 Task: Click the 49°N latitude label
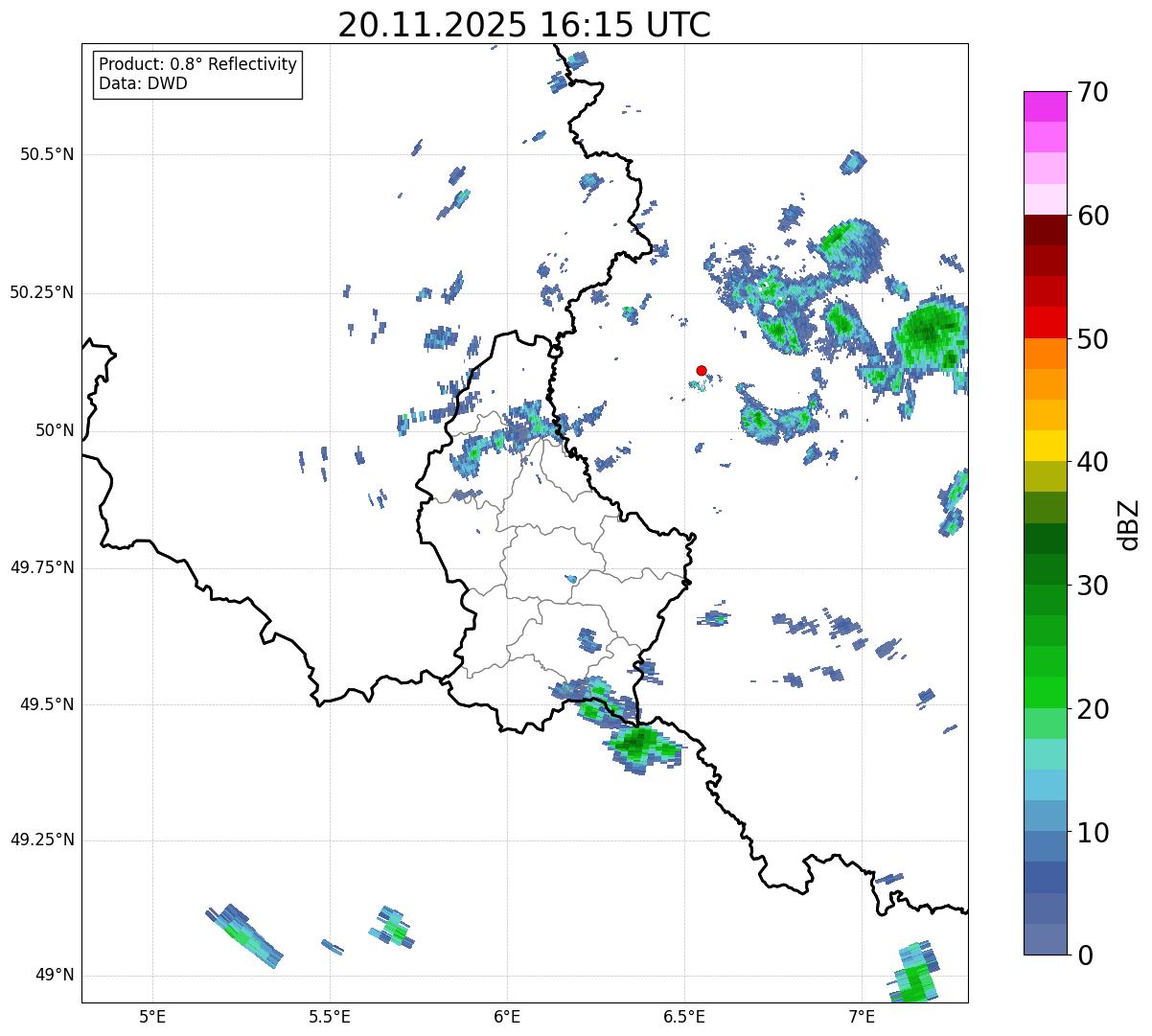[55, 975]
